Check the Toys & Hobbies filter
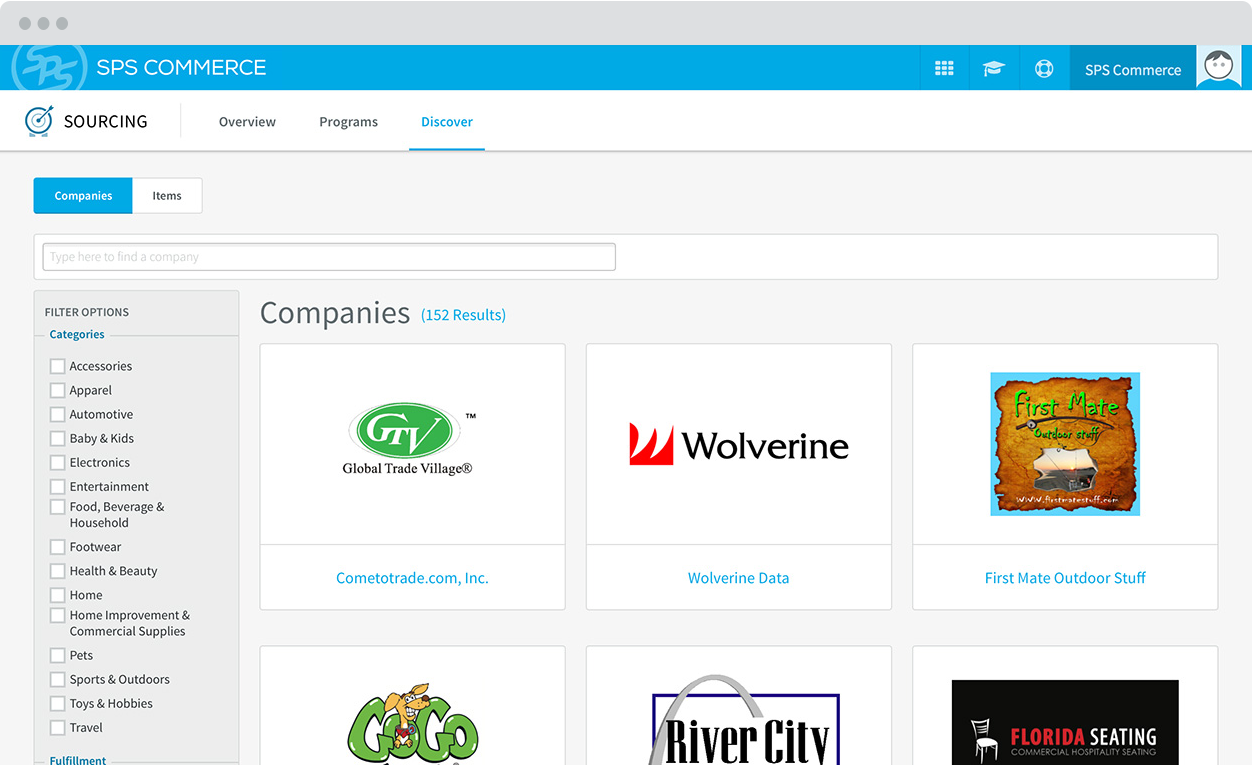1252x765 pixels. pos(57,703)
